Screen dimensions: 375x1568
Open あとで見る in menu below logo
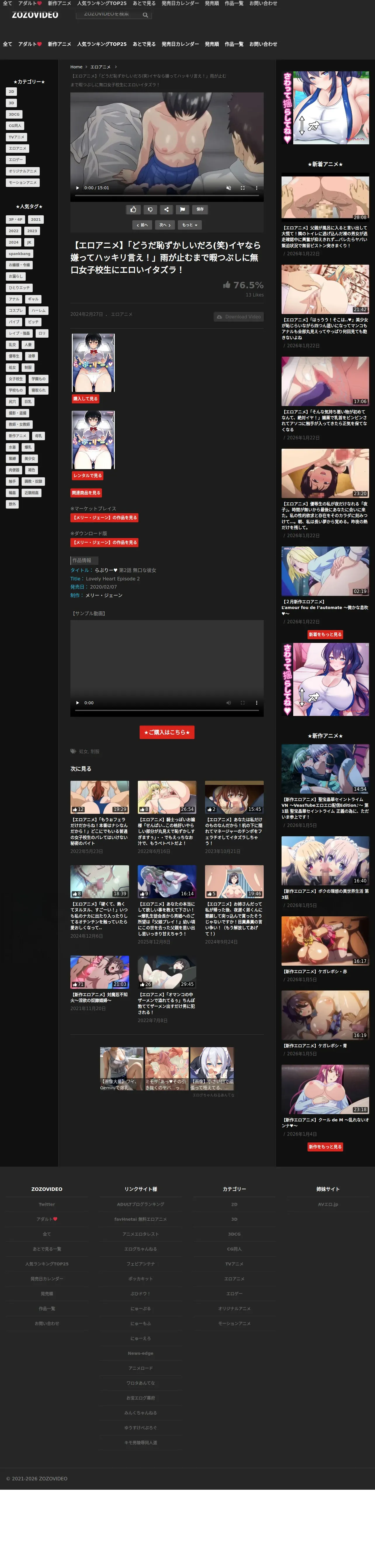(144, 44)
